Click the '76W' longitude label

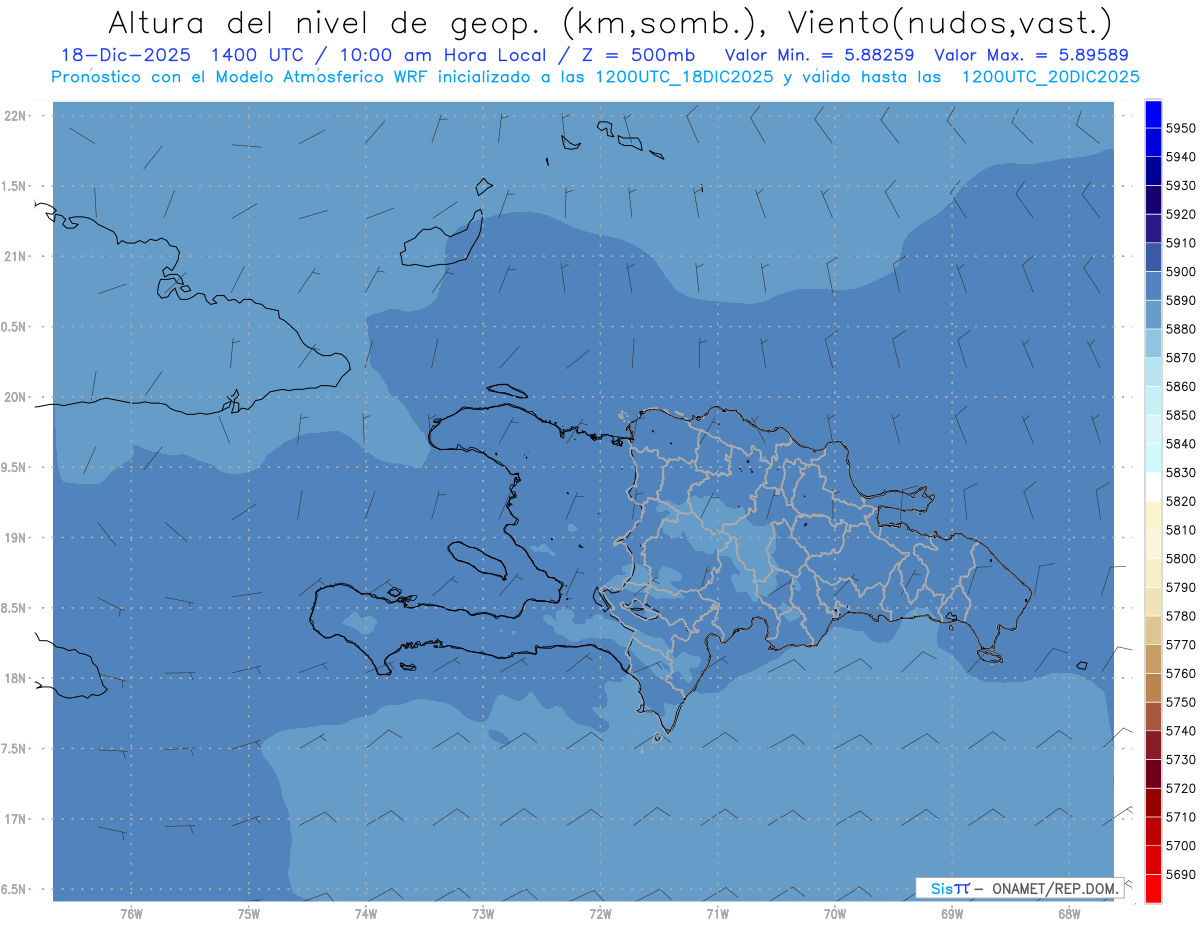131,913
